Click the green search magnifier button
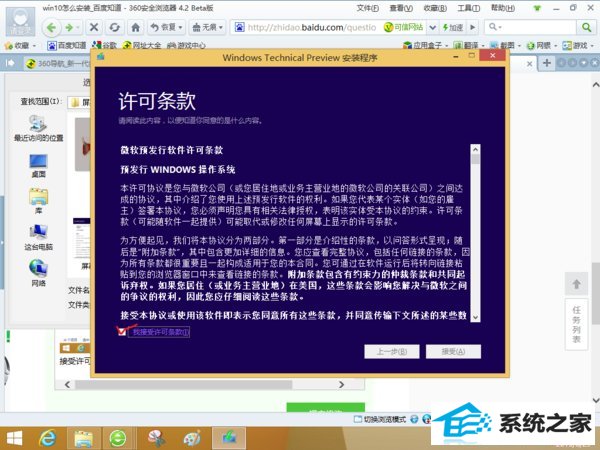 pyautogui.click(x=586, y=27)
